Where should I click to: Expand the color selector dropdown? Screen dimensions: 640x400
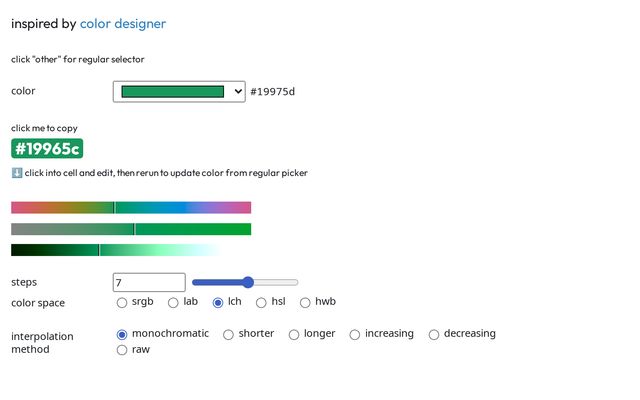(179, 92)
